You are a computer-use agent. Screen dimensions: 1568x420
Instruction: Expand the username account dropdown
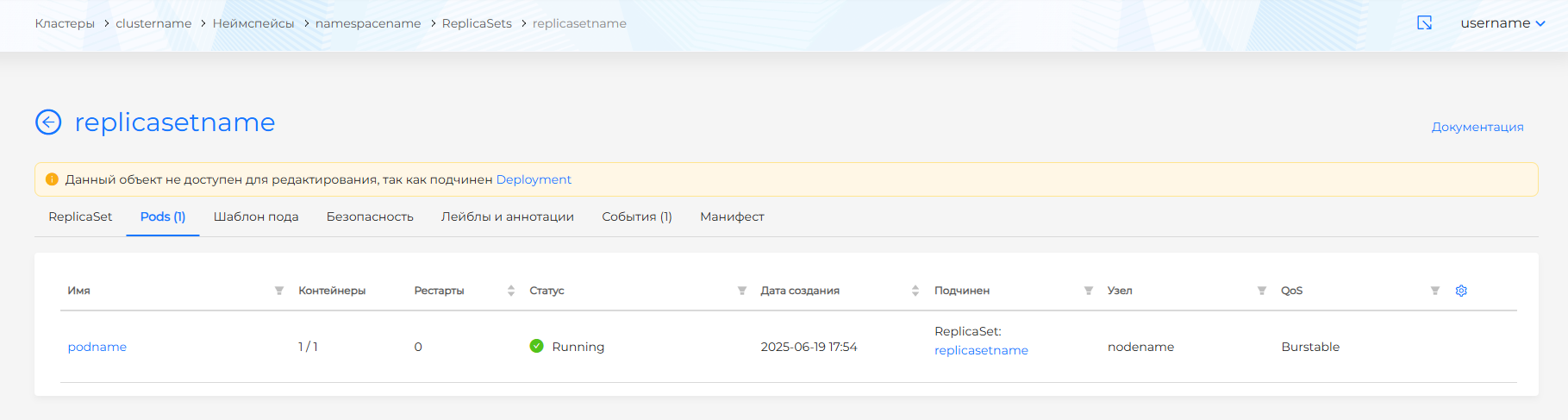(x=1502, y=23)
